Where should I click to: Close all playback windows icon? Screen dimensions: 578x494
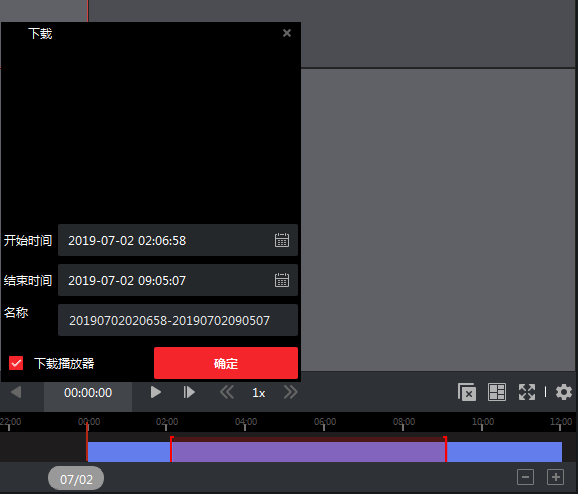click(467, 392)
